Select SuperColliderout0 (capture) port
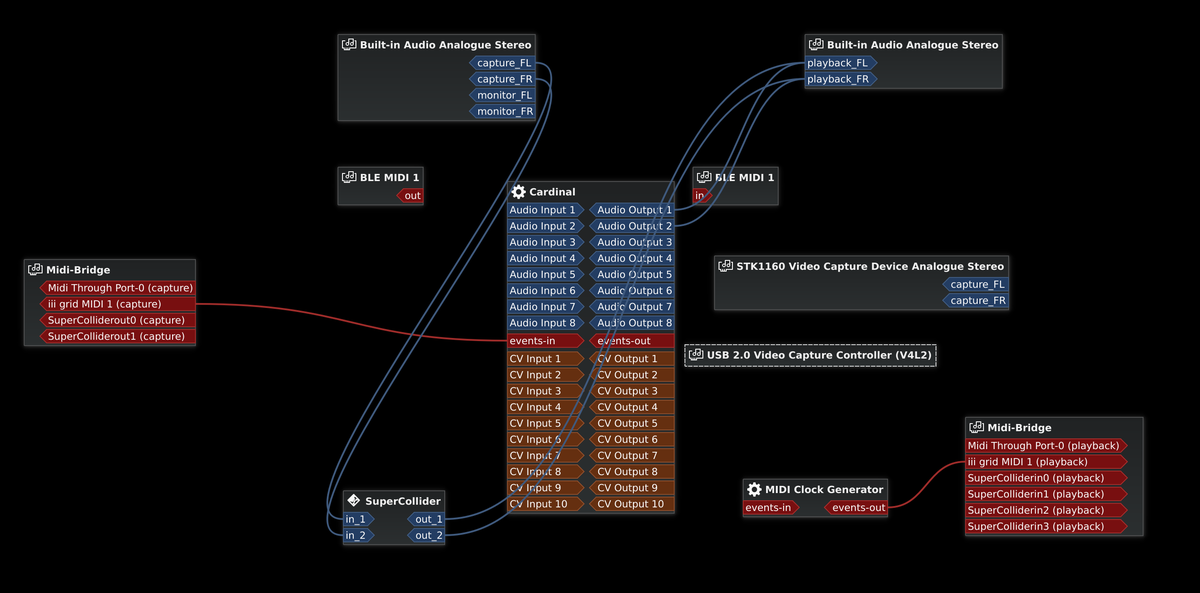The height and width of the screenshot is (593, 1200). (x=117, y=320)
